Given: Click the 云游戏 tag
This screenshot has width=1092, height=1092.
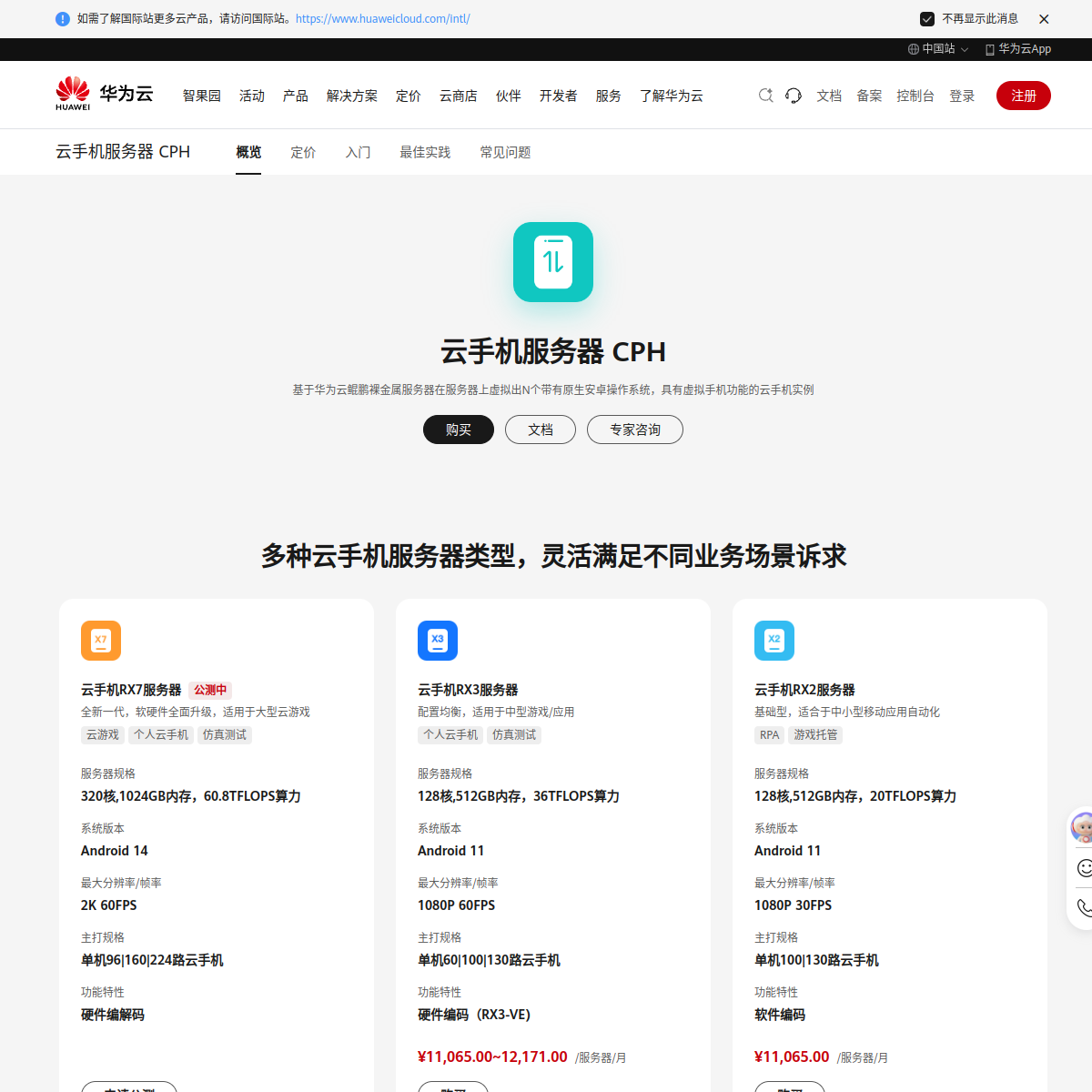Looking at the screenshot, I should [x=103, y=734].
